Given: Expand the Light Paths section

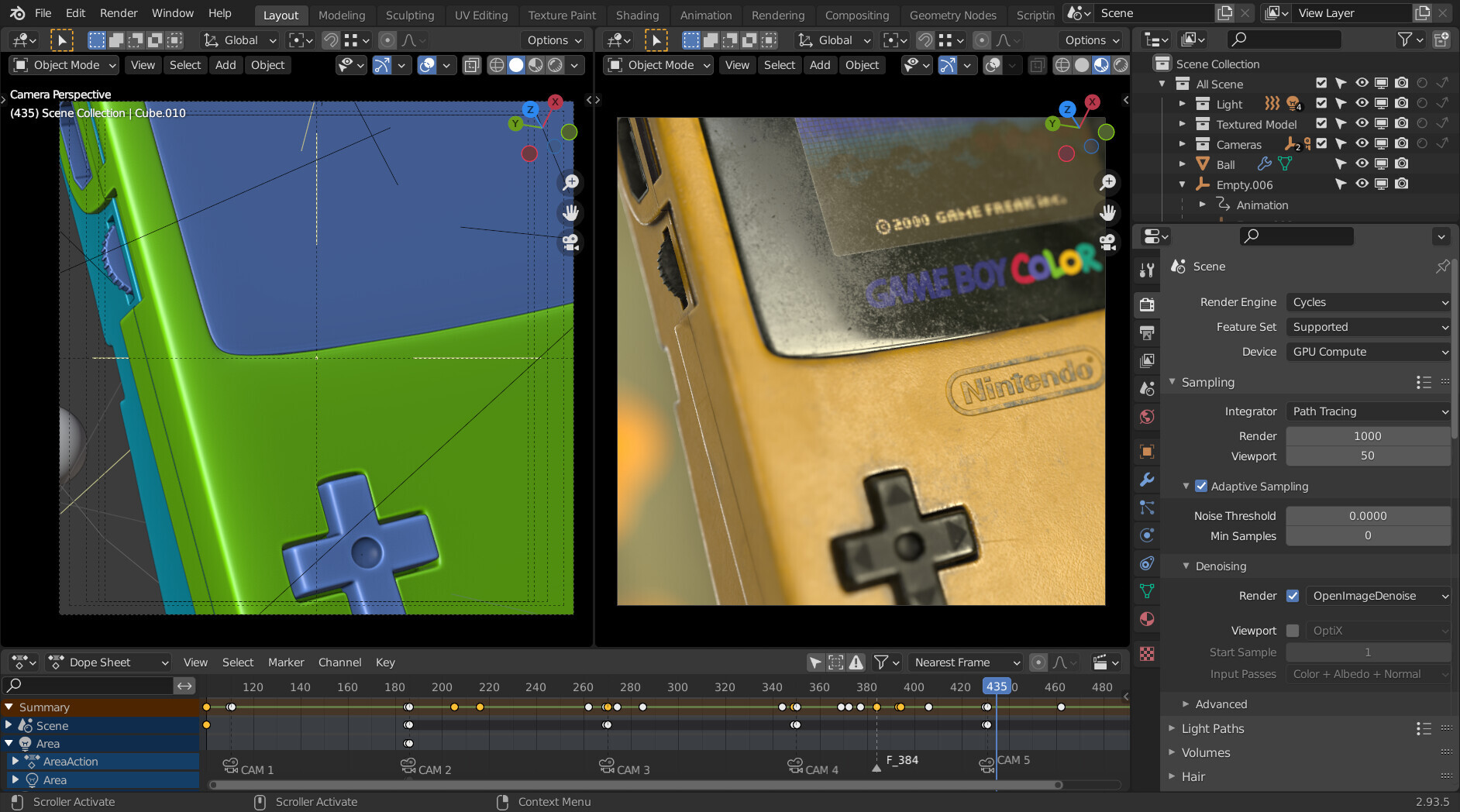Looking at the screenshot, I should click(1212, 728).
